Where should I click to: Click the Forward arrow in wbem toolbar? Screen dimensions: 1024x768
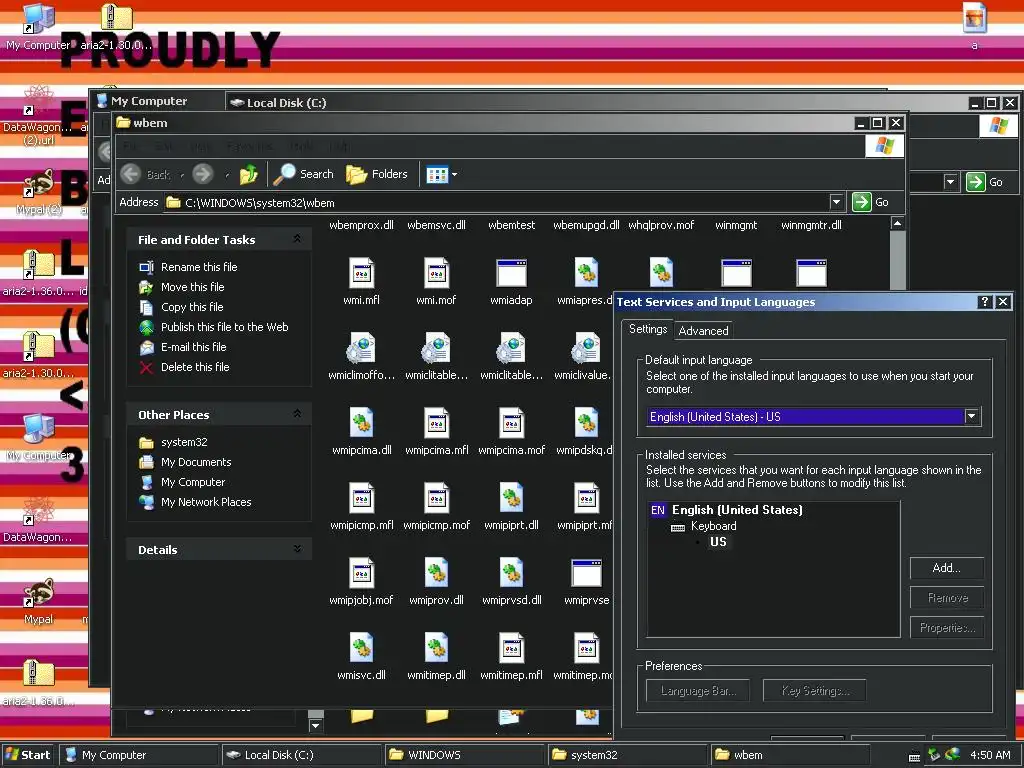coord(202,174)
